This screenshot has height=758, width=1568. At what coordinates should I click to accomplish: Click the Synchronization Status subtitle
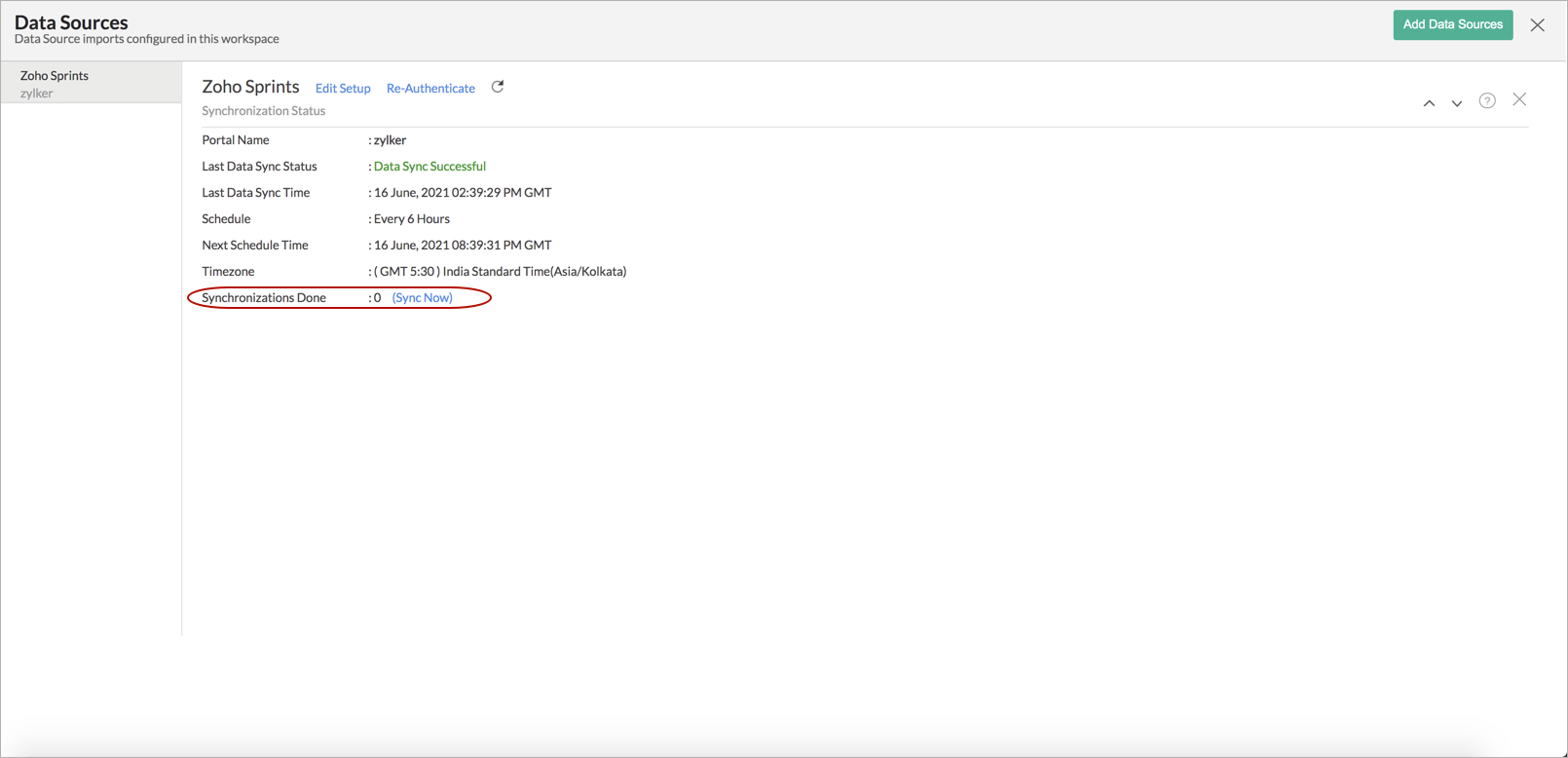tap(264, 110)
